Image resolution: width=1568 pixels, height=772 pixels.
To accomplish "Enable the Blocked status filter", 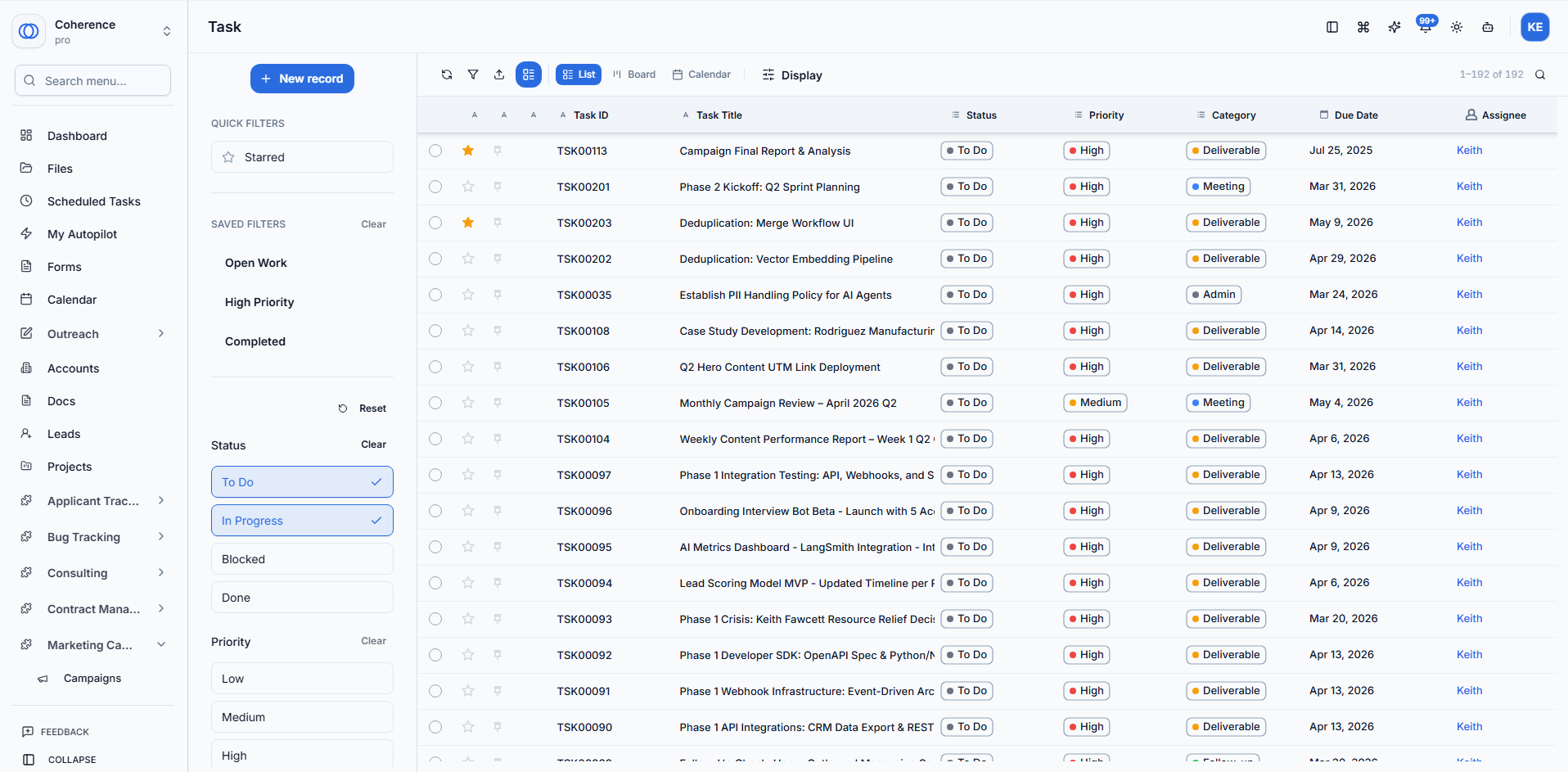I will [302, 559].
